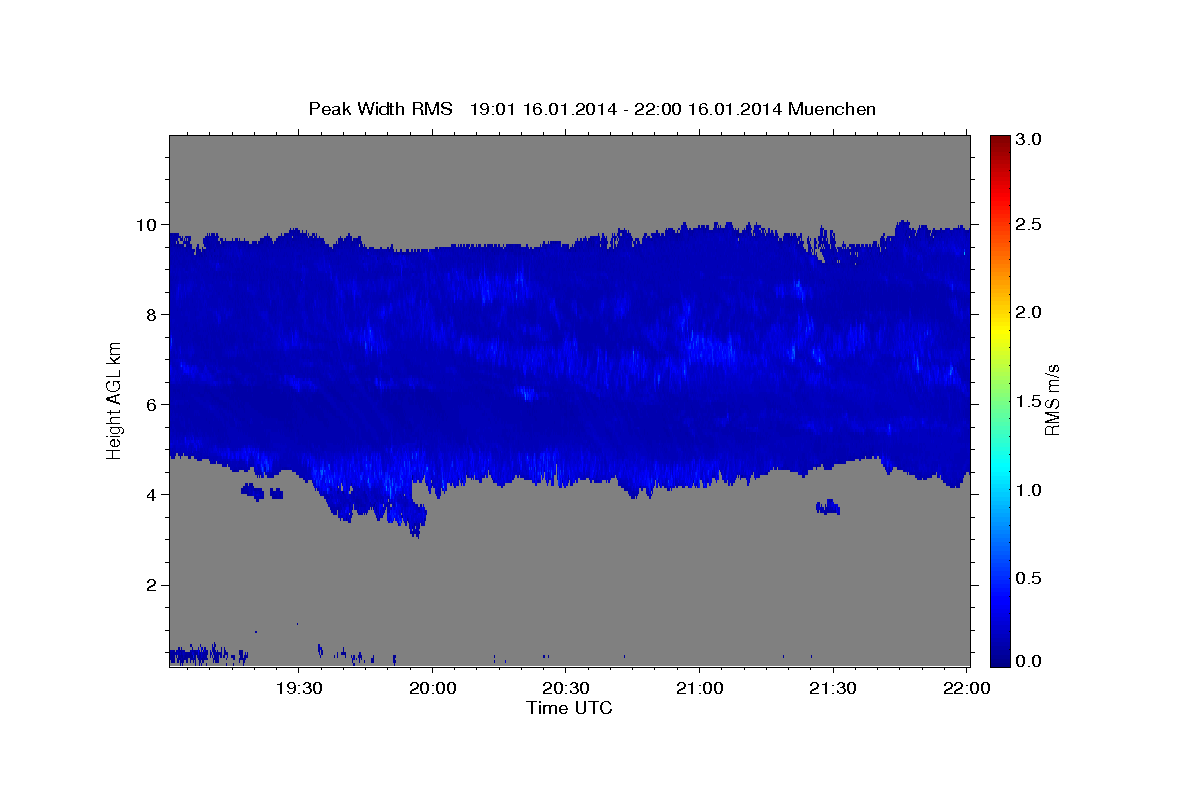Click the isolated blue patch near 21:30 below cloud
This screenshot has height=800, width=1200.
pyautogui.click(x=828, y=508)
